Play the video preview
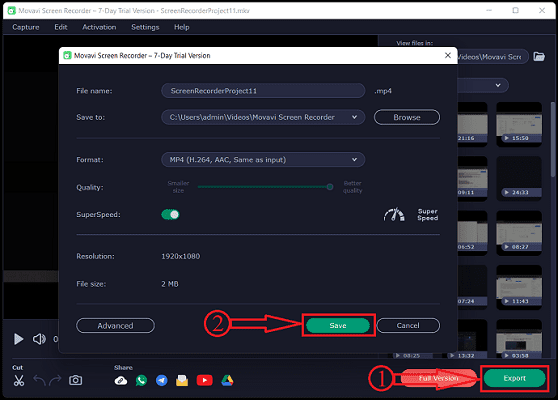The height and width of the screenshot is (400, 558). point(19,339)
